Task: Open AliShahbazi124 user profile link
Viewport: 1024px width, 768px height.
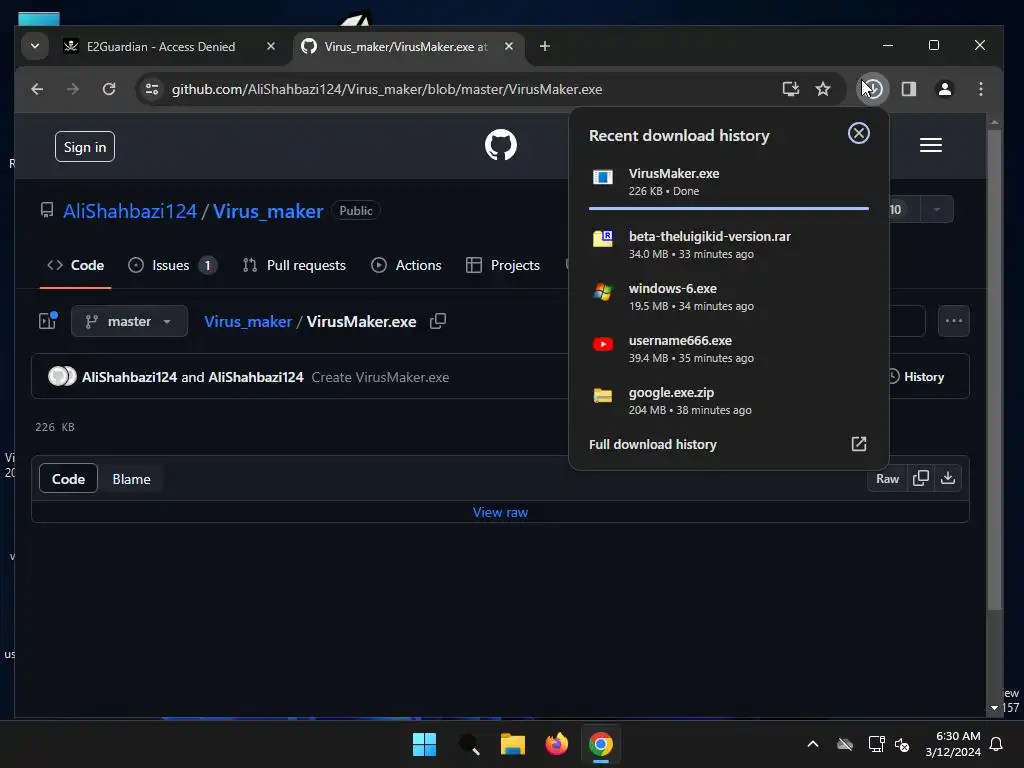Action: coord(130,211)
